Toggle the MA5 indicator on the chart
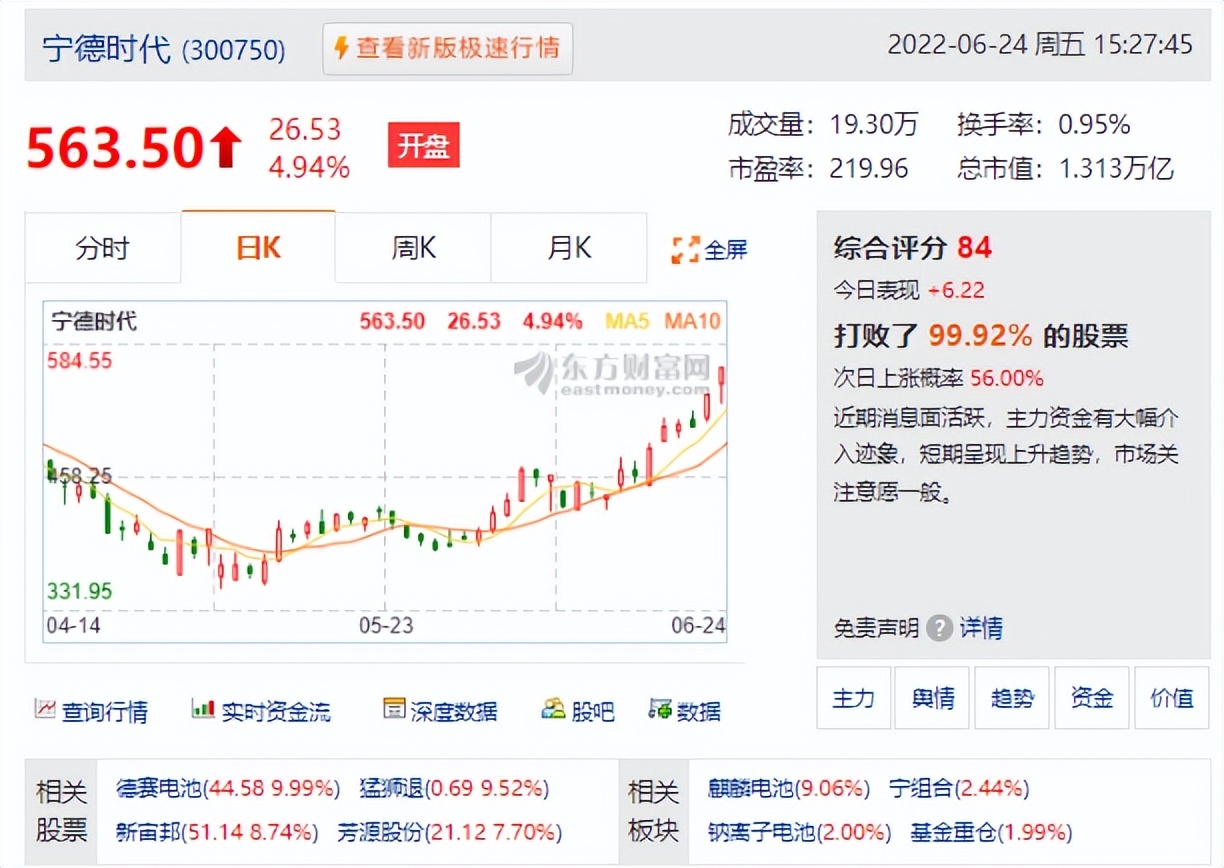This screenshot has height=868, width=1224. click(x=630, y=322)
